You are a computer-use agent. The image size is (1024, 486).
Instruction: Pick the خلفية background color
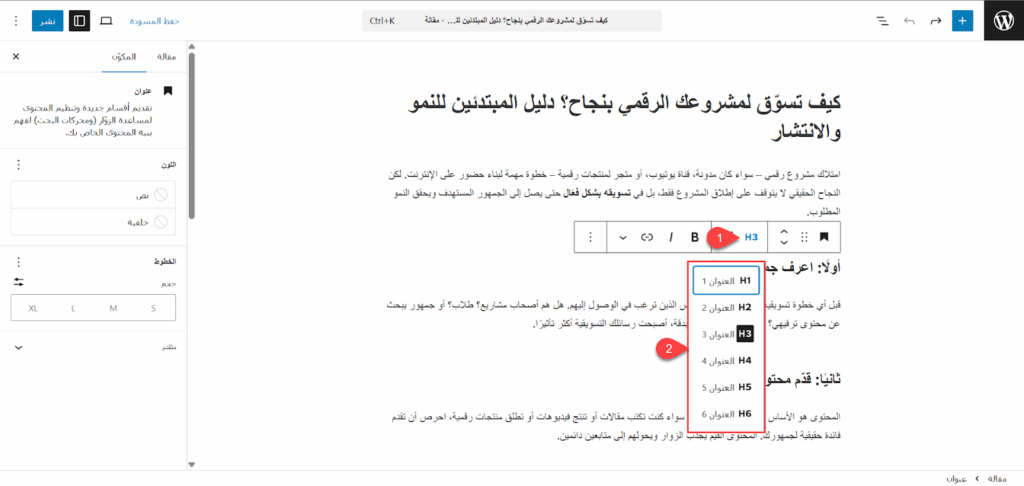coord(93,222)
